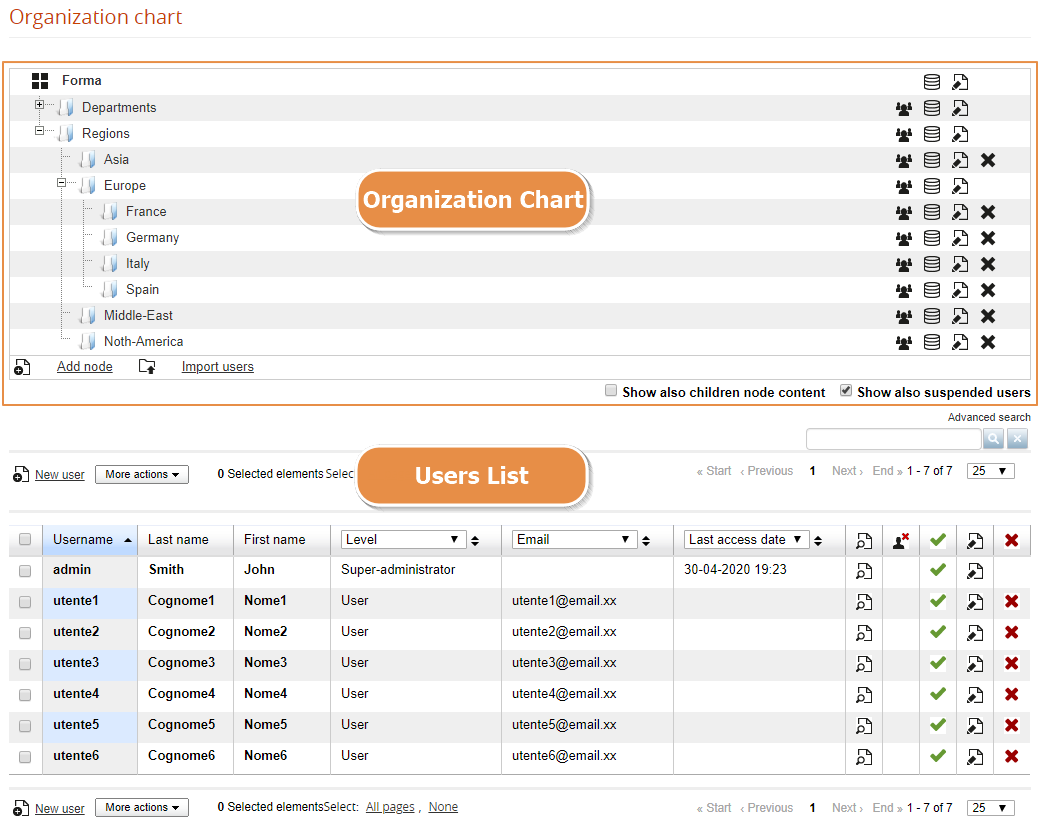Expand the Departments tree node
The width and height of the screenshot is (1038, 826).
[40, 105]
